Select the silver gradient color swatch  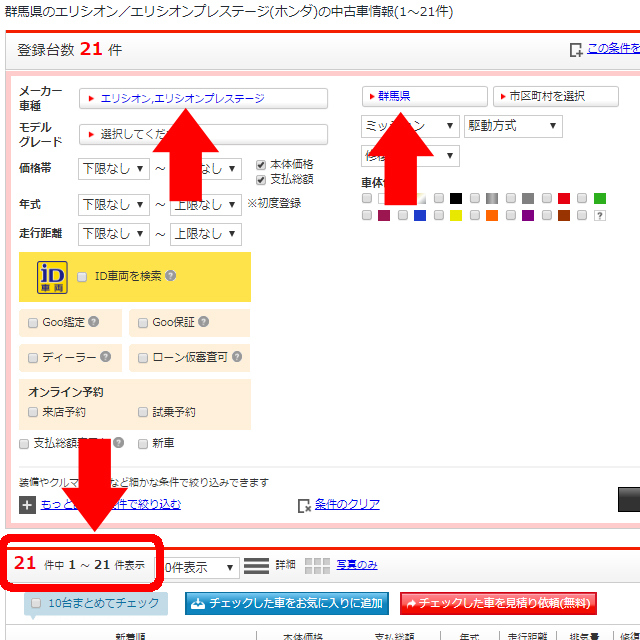click(492, 199)
